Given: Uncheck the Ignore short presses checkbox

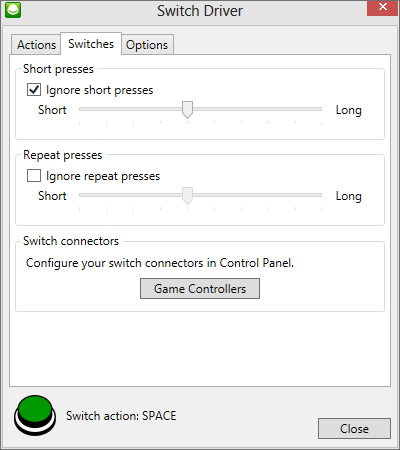Looking at the screenshot, I should click(34, 90).
